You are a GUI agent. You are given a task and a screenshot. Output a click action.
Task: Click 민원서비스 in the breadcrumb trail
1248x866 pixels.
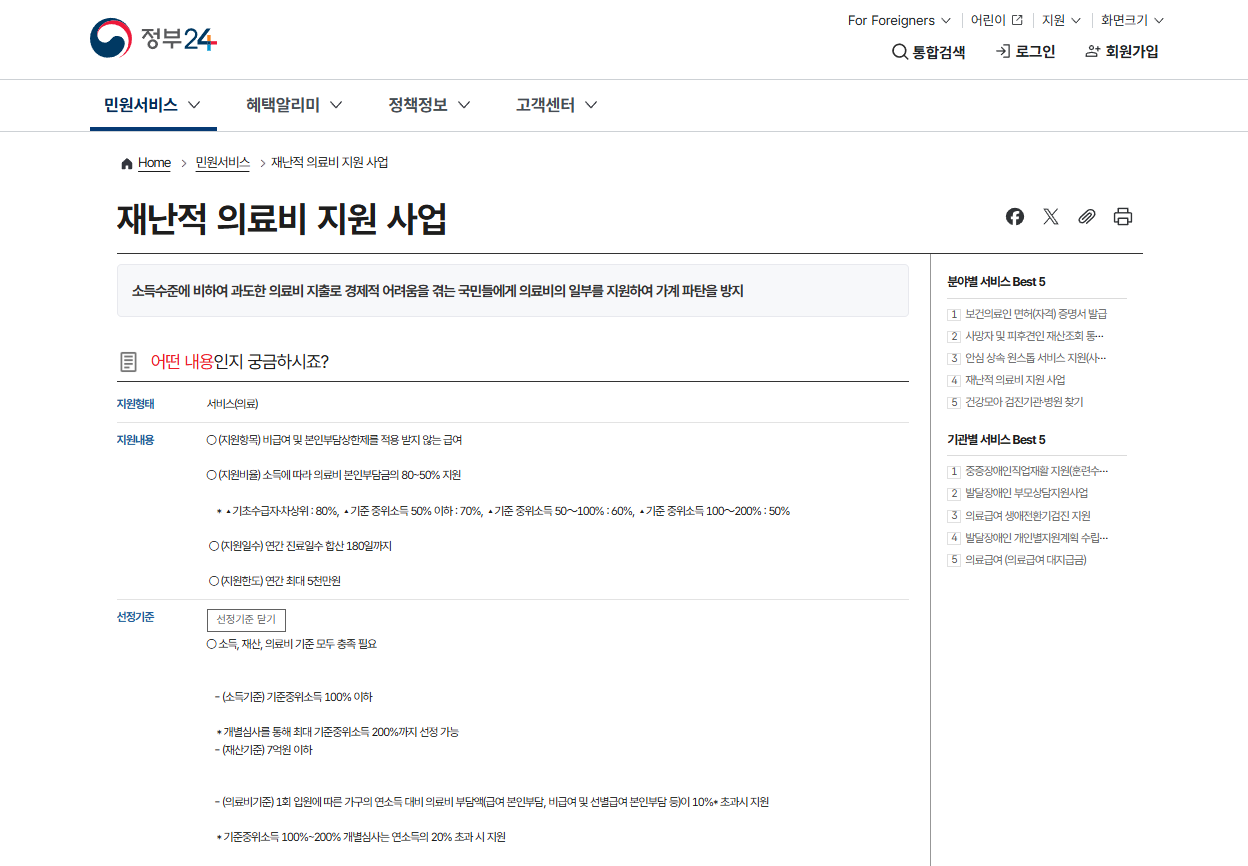pyautogui.click(x=221, y=162)
